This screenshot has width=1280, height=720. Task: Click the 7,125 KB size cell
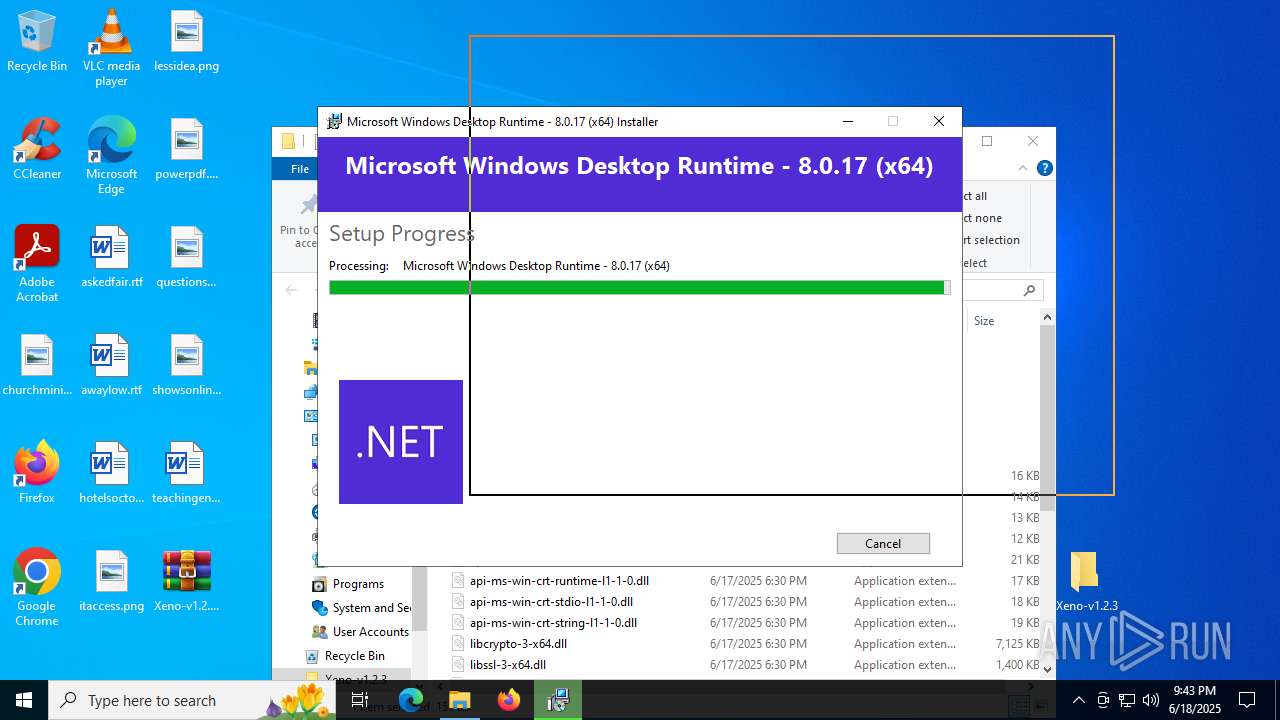(1017, 643)
